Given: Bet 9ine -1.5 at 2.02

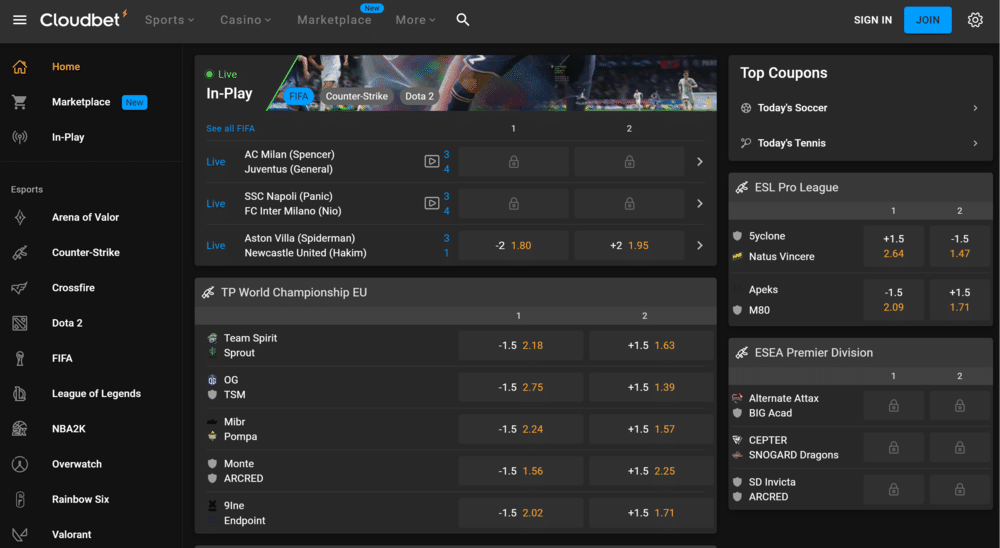Looking at the screenshot, I should [x=520, y=513].
